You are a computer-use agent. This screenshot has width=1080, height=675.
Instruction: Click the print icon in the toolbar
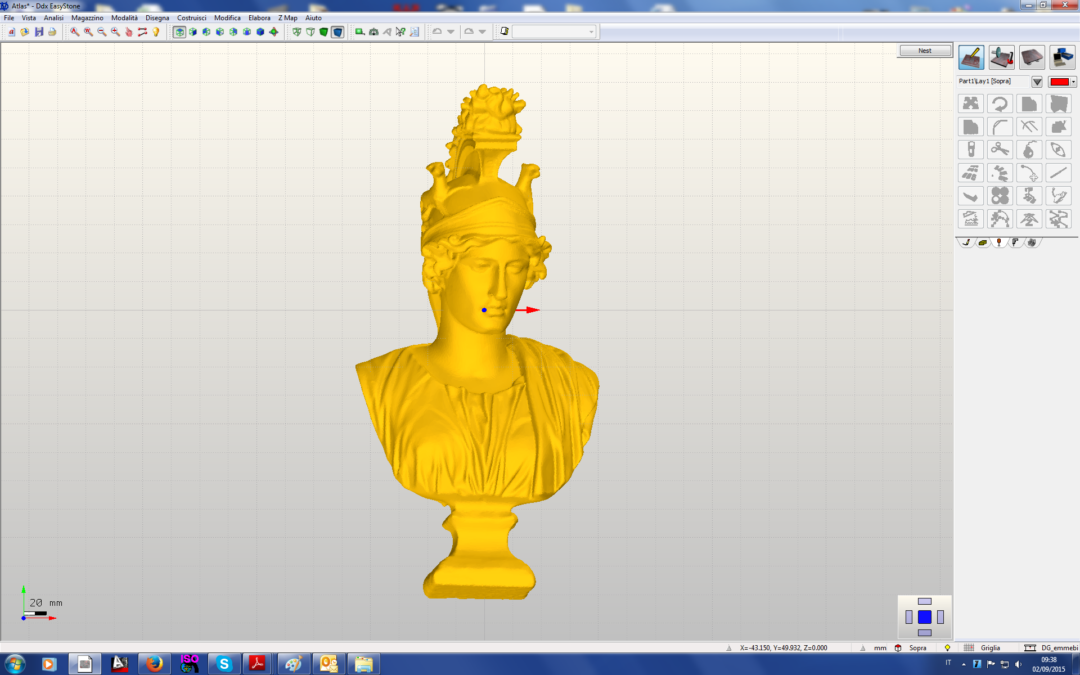click(x=52, y=32)
